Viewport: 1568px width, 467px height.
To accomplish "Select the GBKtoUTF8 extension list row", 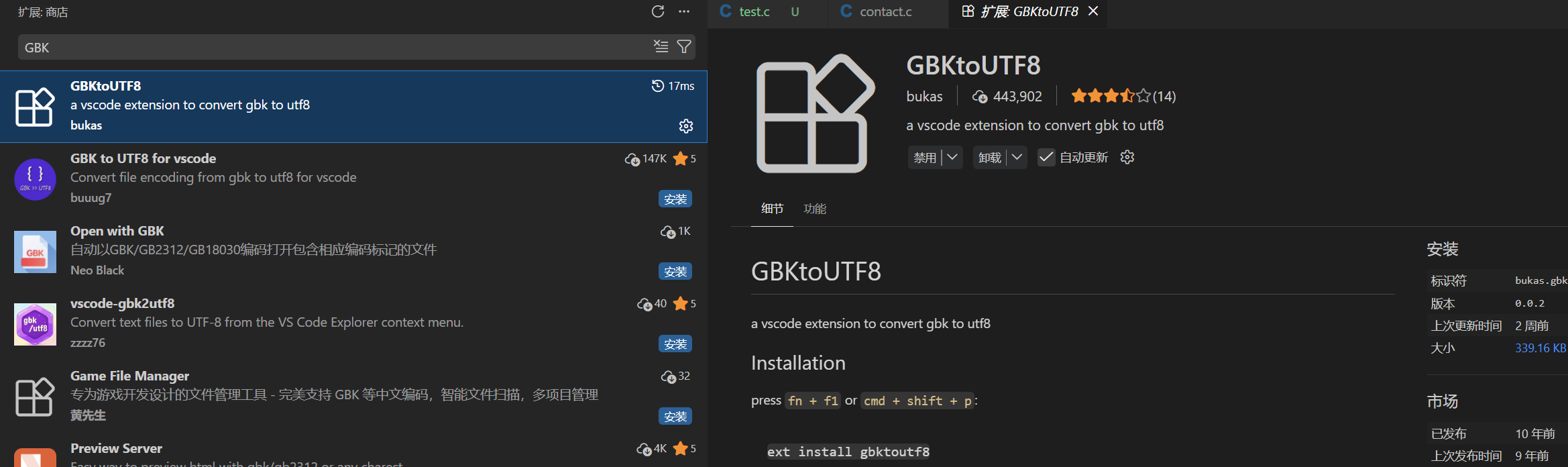I will 353,107.
